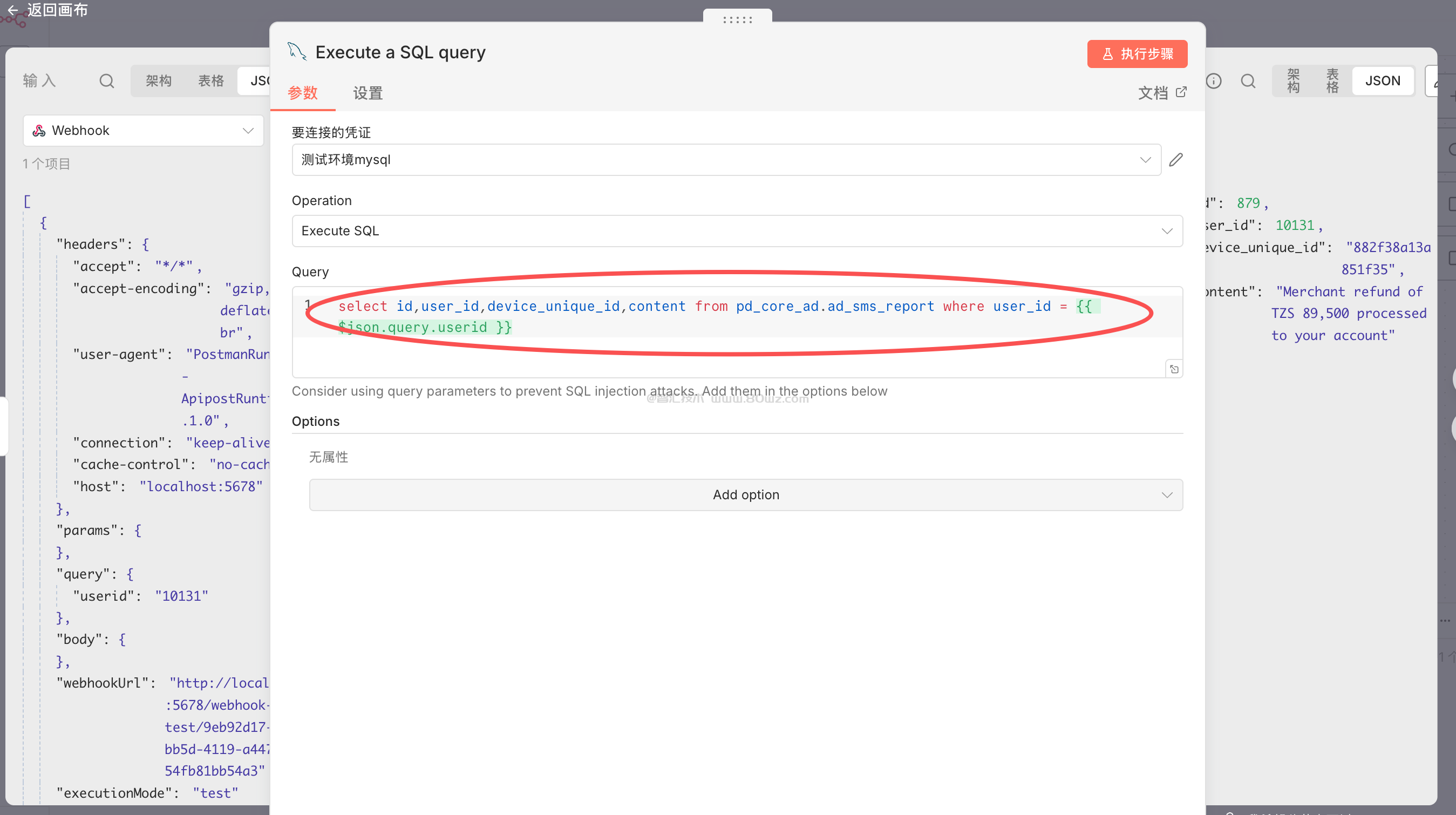The width and height of the screenshot is (1456, 815).
Task: Select the 参数 parameters tab
Action: click(302, 93)
